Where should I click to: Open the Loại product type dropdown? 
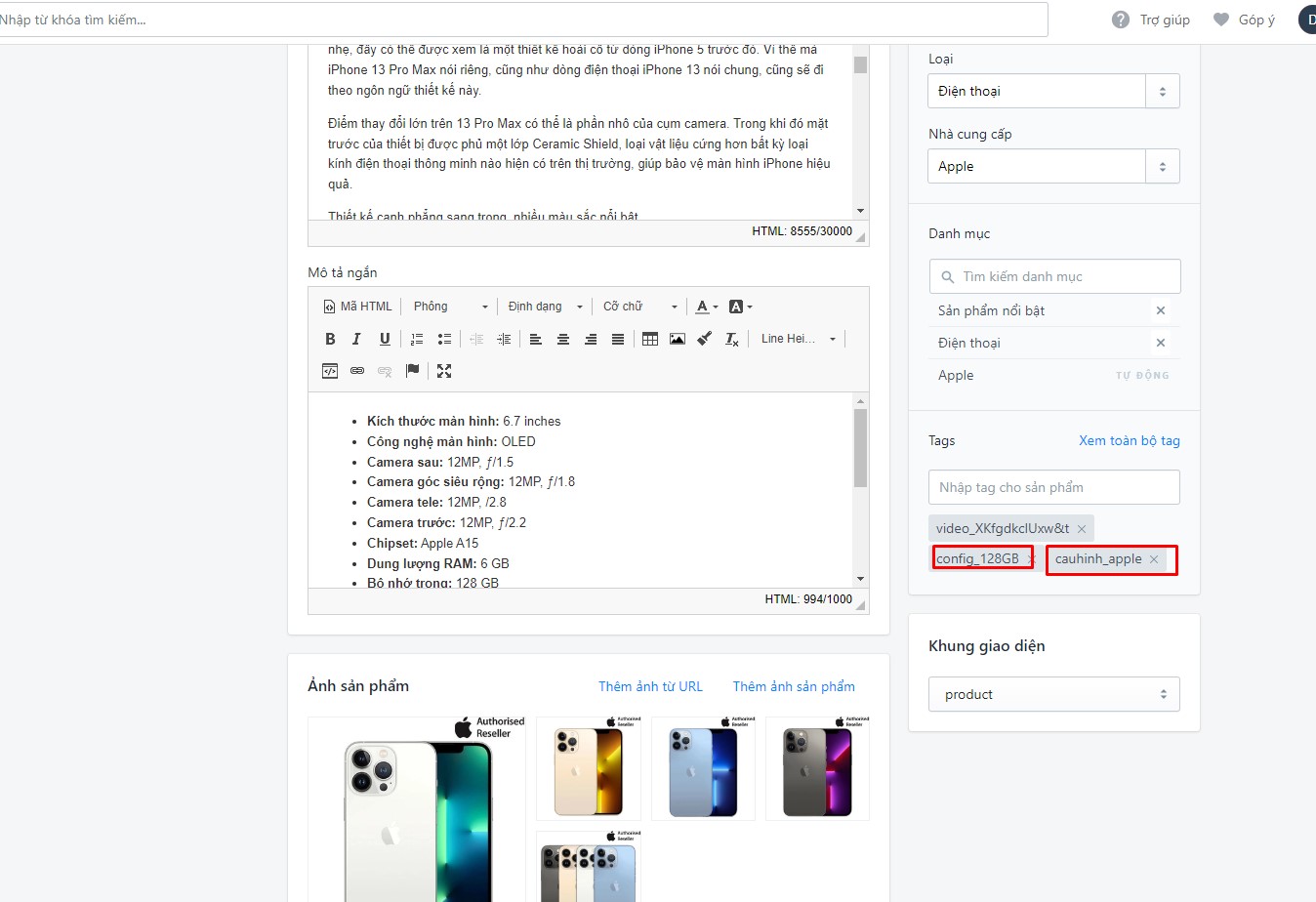tap(1053, 91)
